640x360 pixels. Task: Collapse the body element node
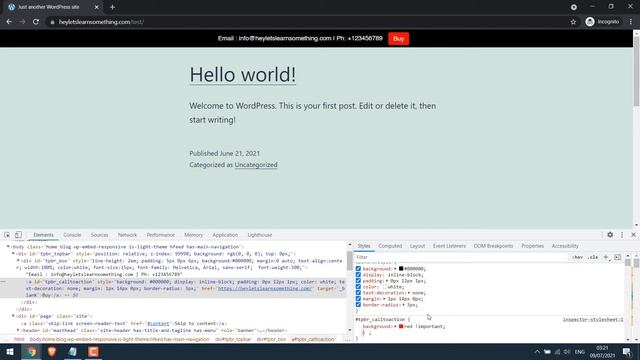click(8, 247)
